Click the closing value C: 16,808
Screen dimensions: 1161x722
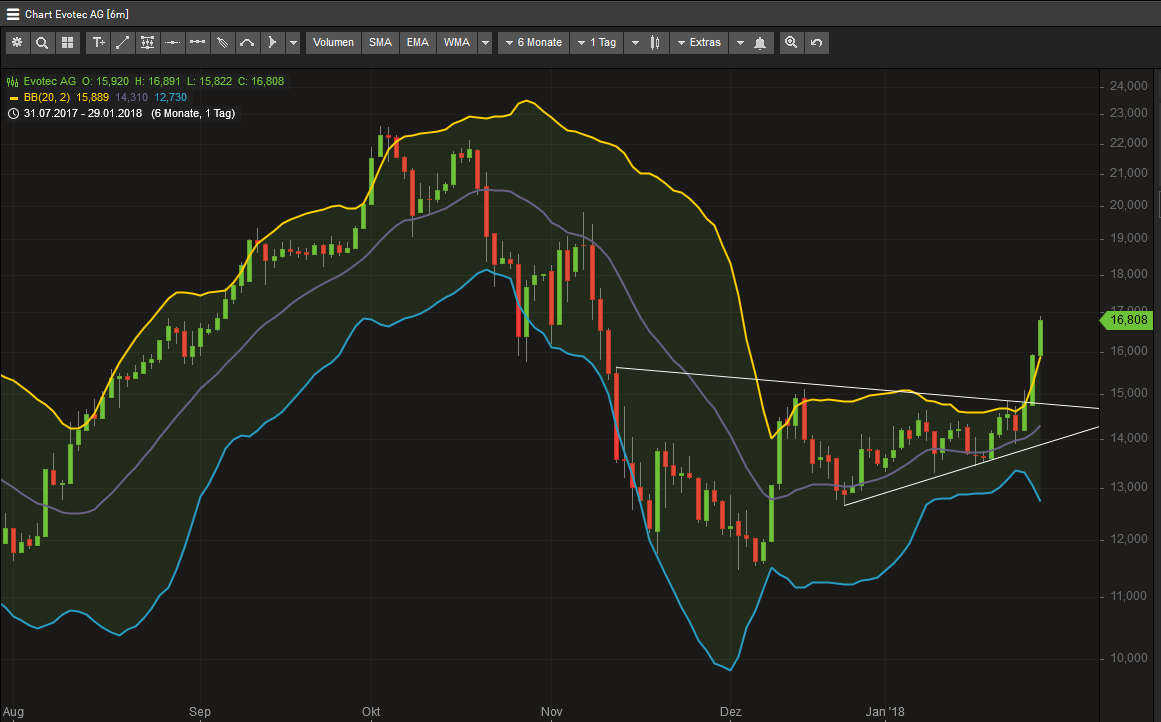[261, 81]
